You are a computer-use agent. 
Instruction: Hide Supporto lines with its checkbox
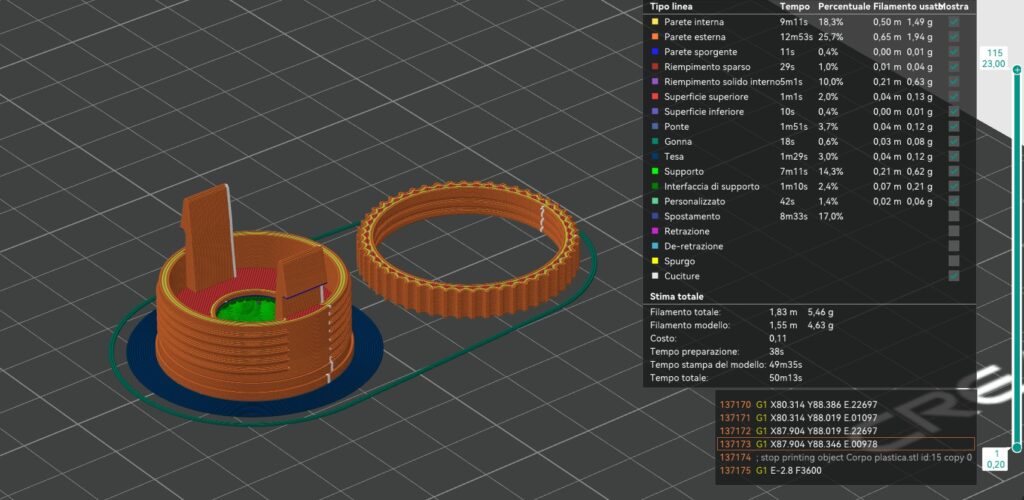pos(953,172)
